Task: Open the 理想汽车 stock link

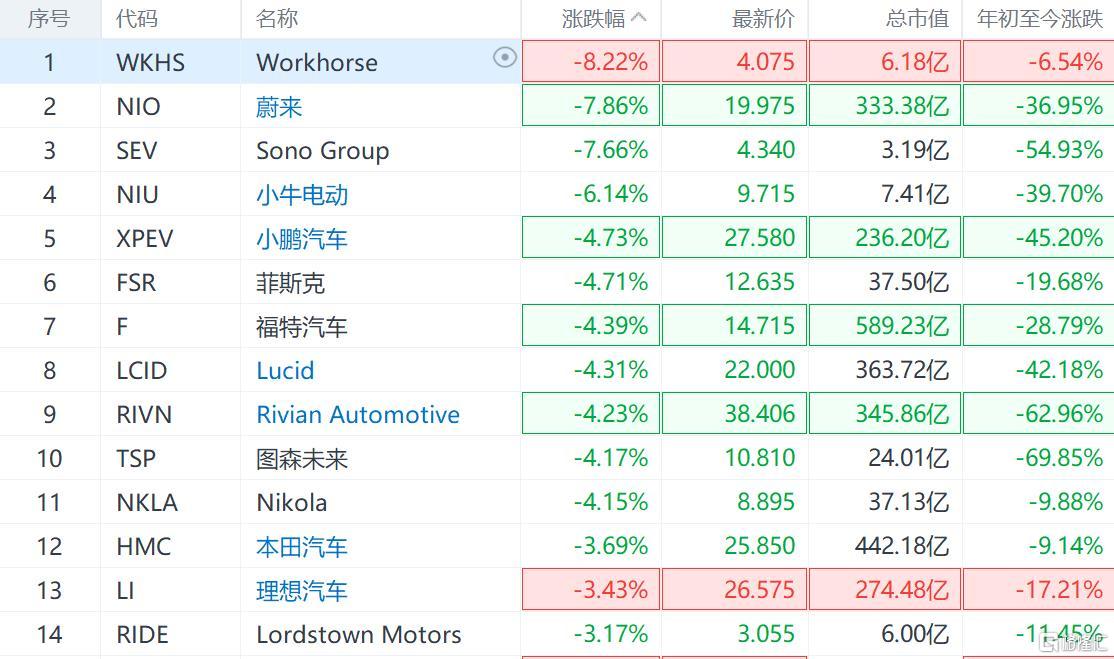Action: pos(302,591)
